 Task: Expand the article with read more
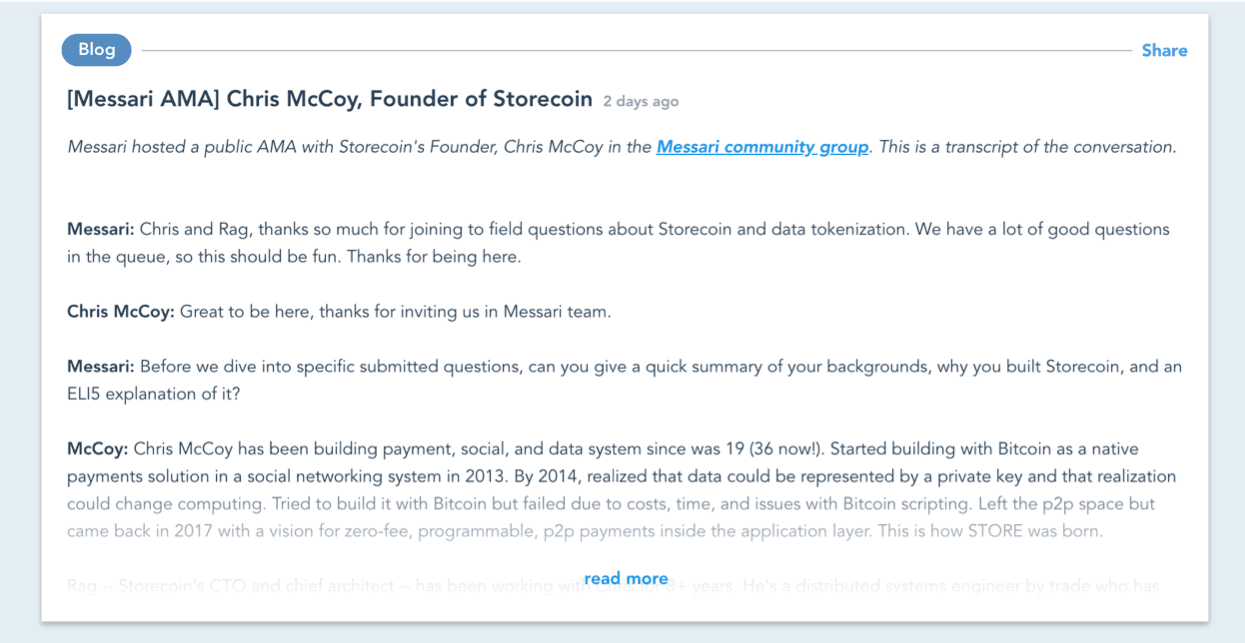tap(626, 578)
